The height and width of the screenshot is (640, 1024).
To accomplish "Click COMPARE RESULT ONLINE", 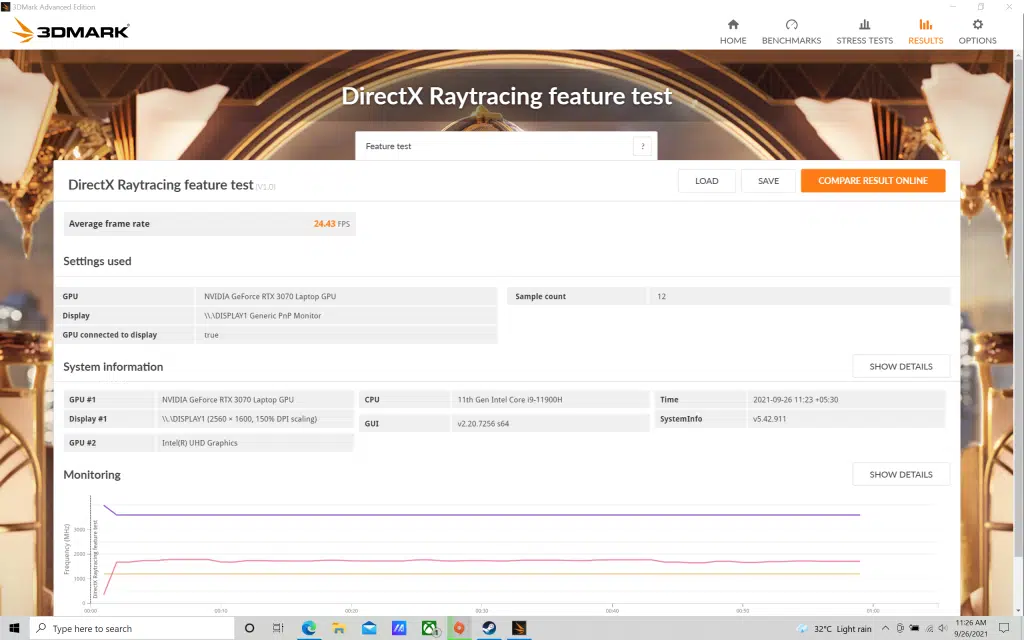I will point(873,181).
